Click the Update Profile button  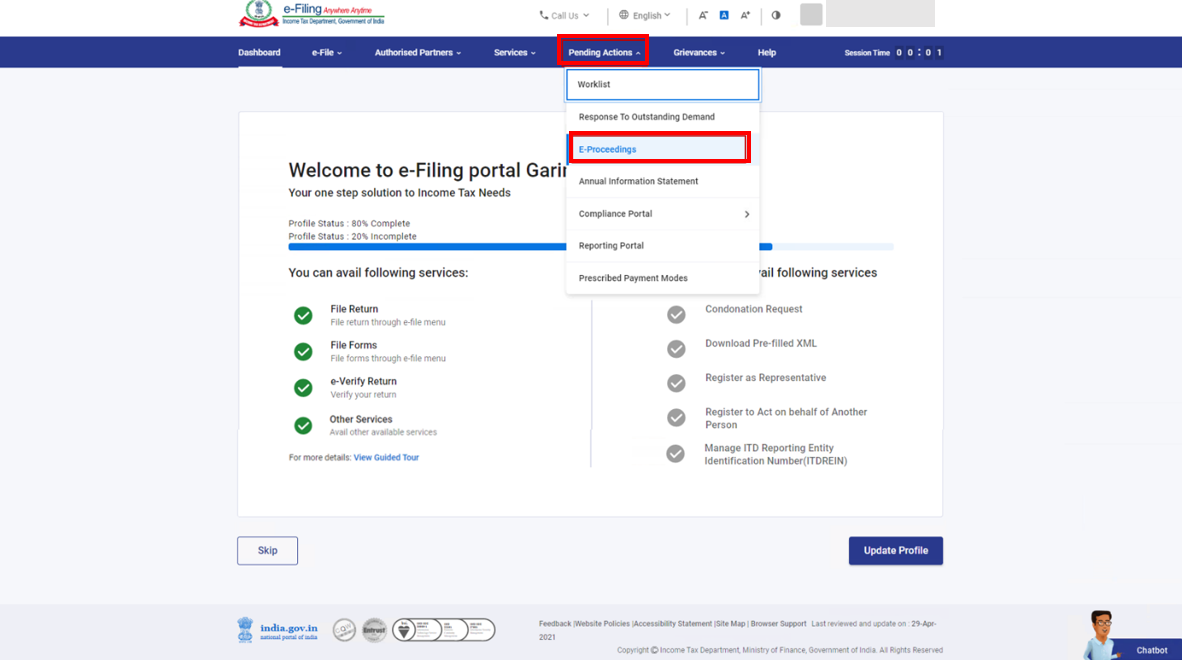pyautogui.click(x=895, y=551)
